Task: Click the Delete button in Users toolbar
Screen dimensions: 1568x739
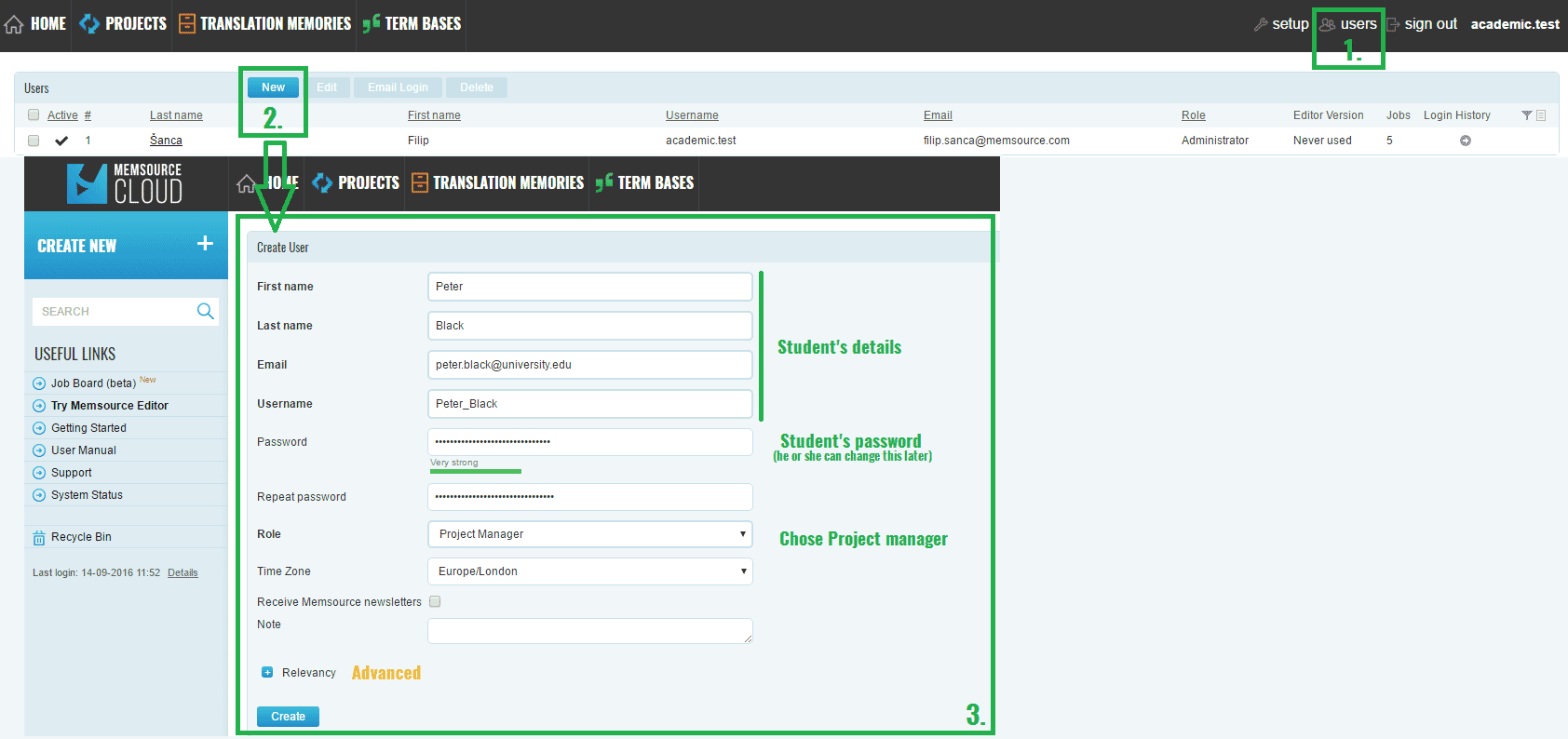Action: coord(477,87)
